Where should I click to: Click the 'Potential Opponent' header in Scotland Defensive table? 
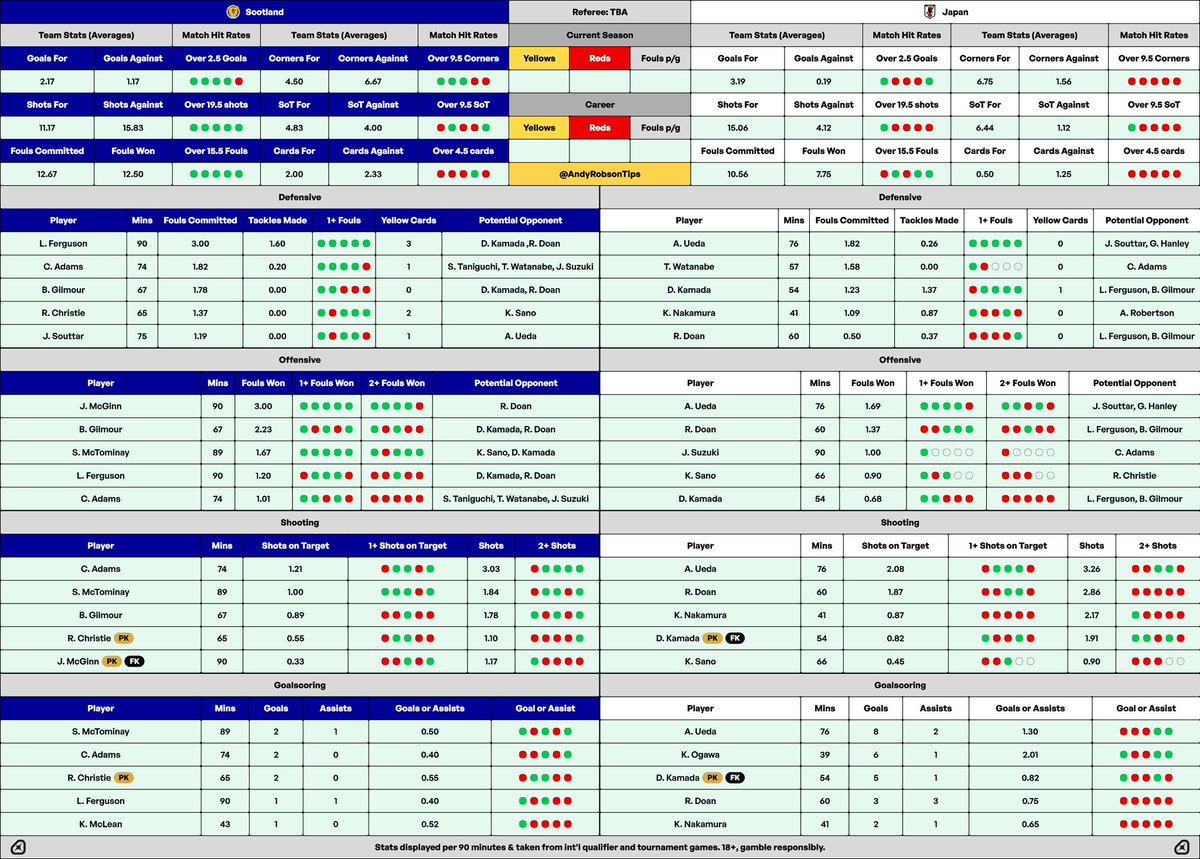tap(520, 220)
